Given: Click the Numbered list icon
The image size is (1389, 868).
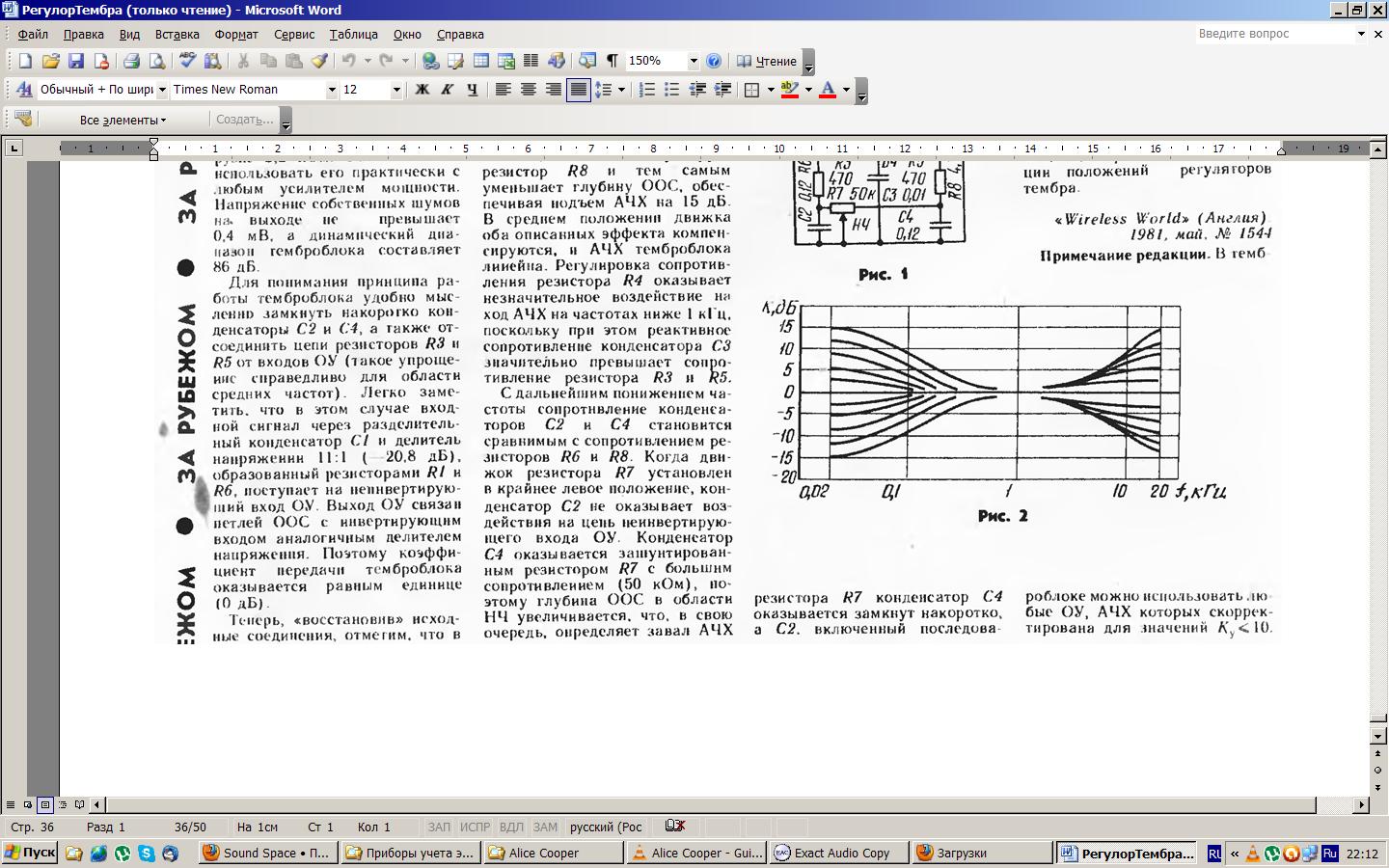Looking at the screenshot, I should click(x=647, y=90).
